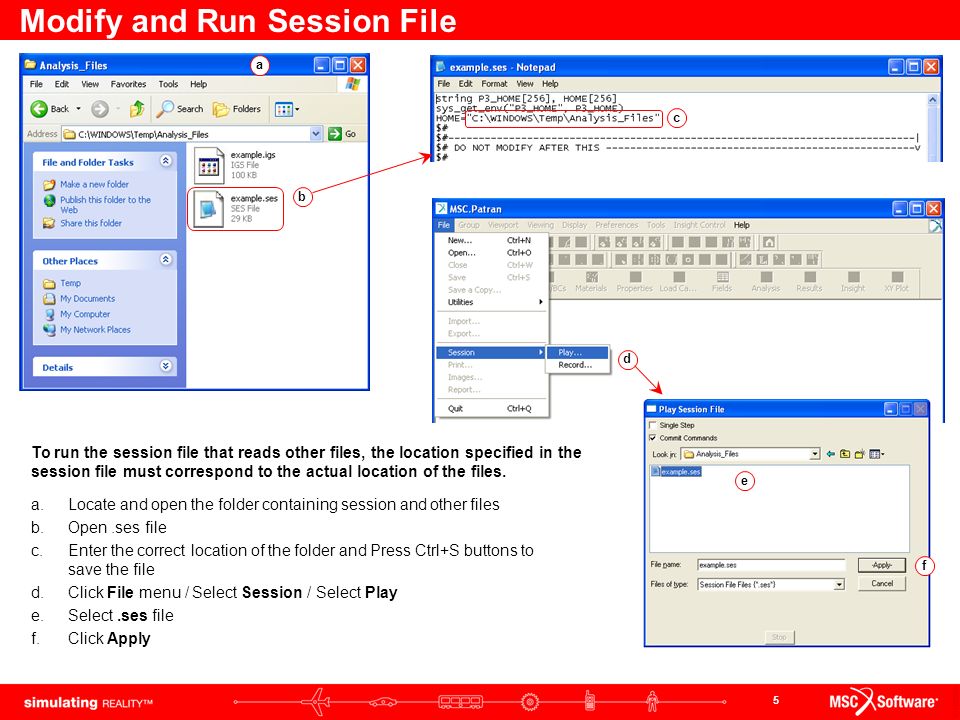Open View Menu icon in Play Session File
This screenshot has width=960, height=720.
877,454
